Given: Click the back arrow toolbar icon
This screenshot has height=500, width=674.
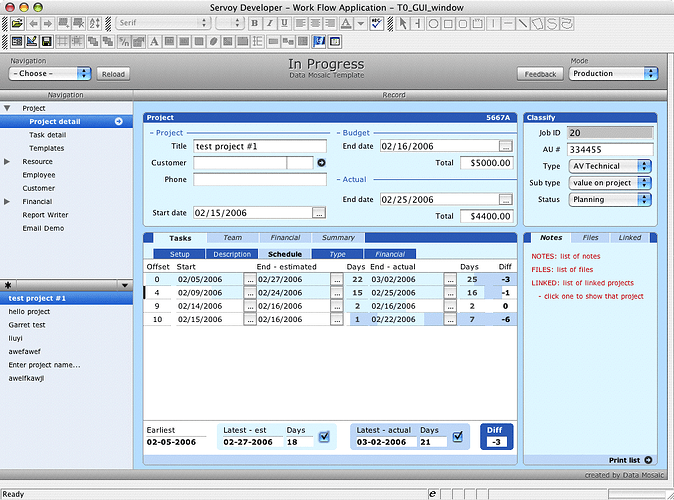Looking at the screenshot, I should pos(34,23).
